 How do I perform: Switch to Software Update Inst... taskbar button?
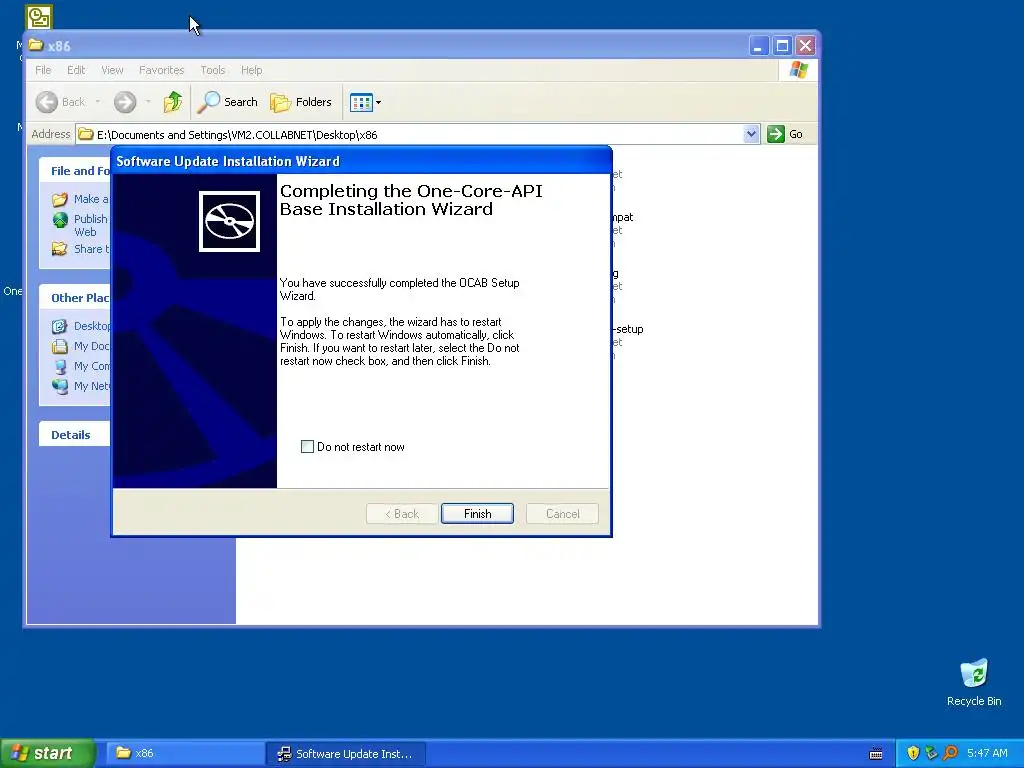tap(346, 754)
